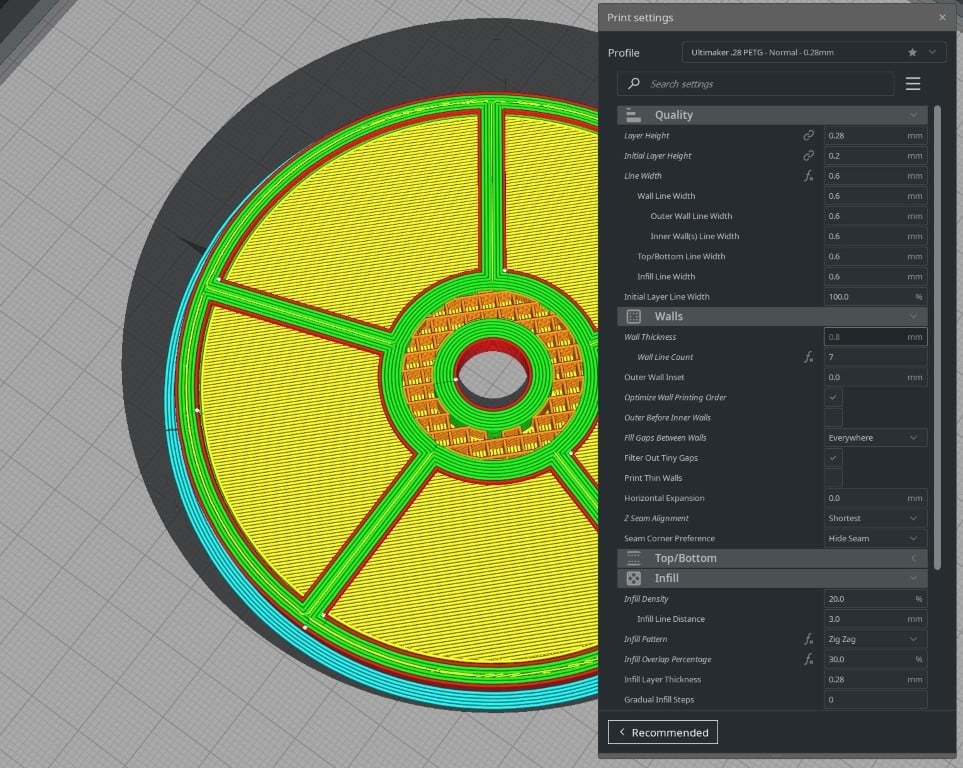Image resolution: width=963 pixels, height=768 pixels.
Task: Click the link icon beside Initial Layer Height
Action: (x=808, y=155)
